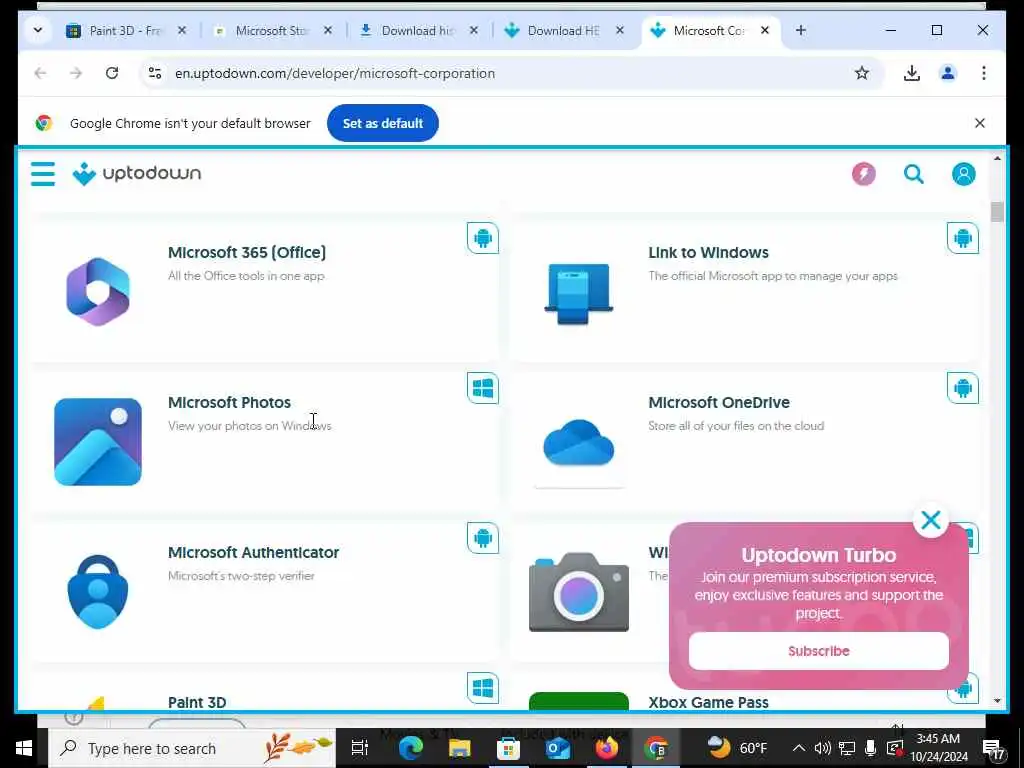
Task: Click the address bar URL
Action: tap(335, 73)
